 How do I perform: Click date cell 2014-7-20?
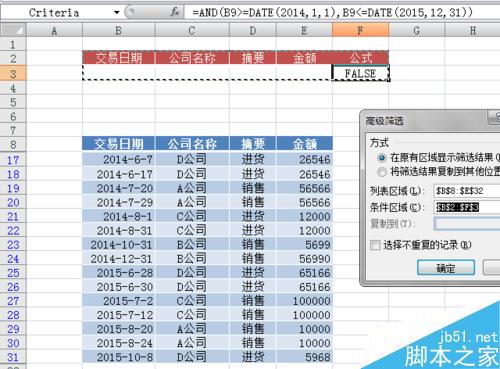119,188
